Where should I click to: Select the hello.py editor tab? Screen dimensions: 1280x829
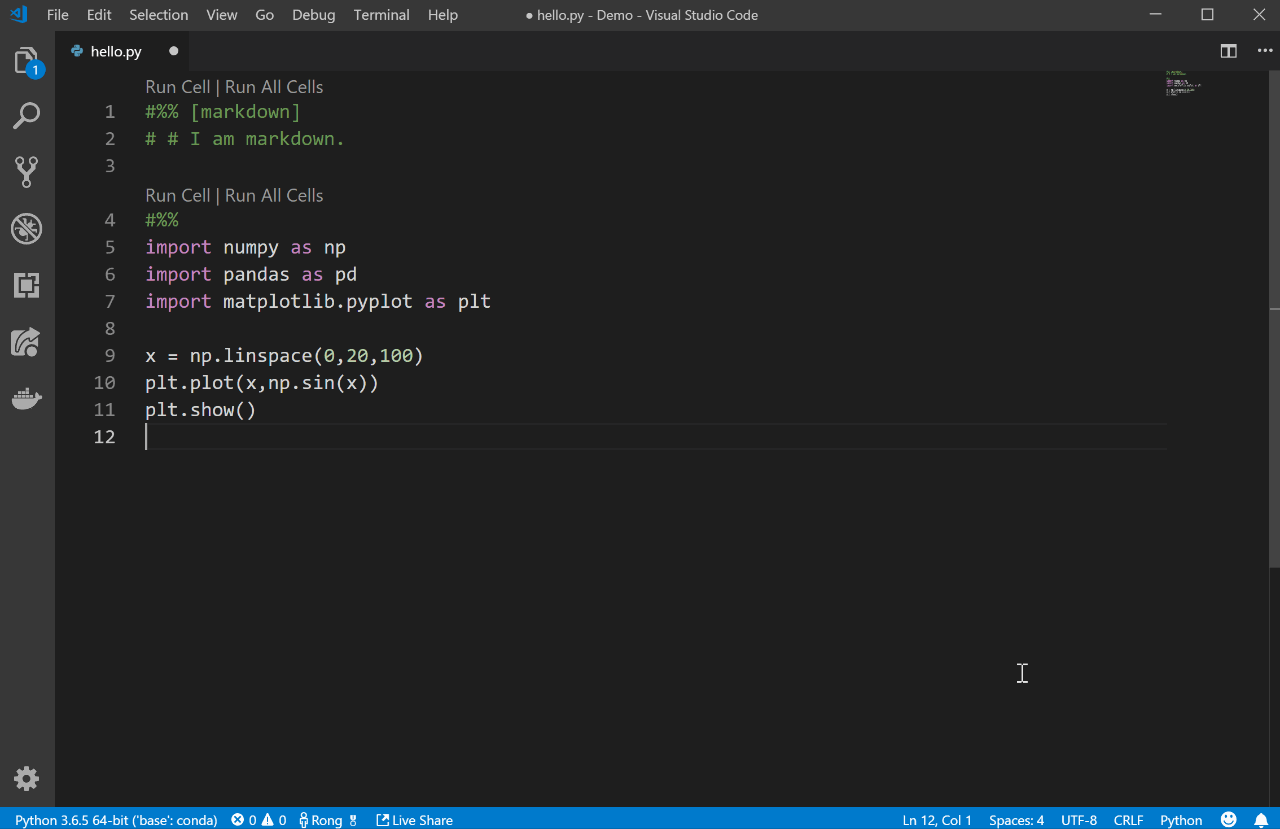(x=116, y=51)
